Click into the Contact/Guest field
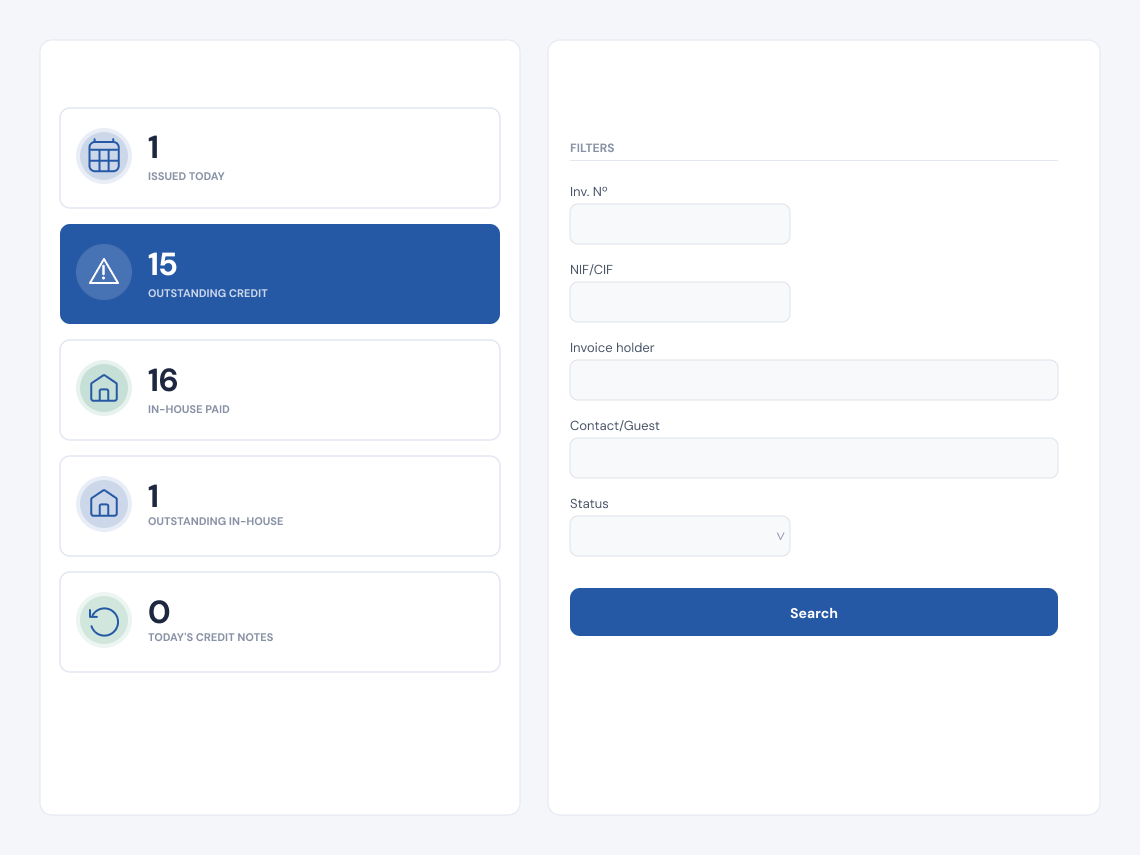 [814, 458]
